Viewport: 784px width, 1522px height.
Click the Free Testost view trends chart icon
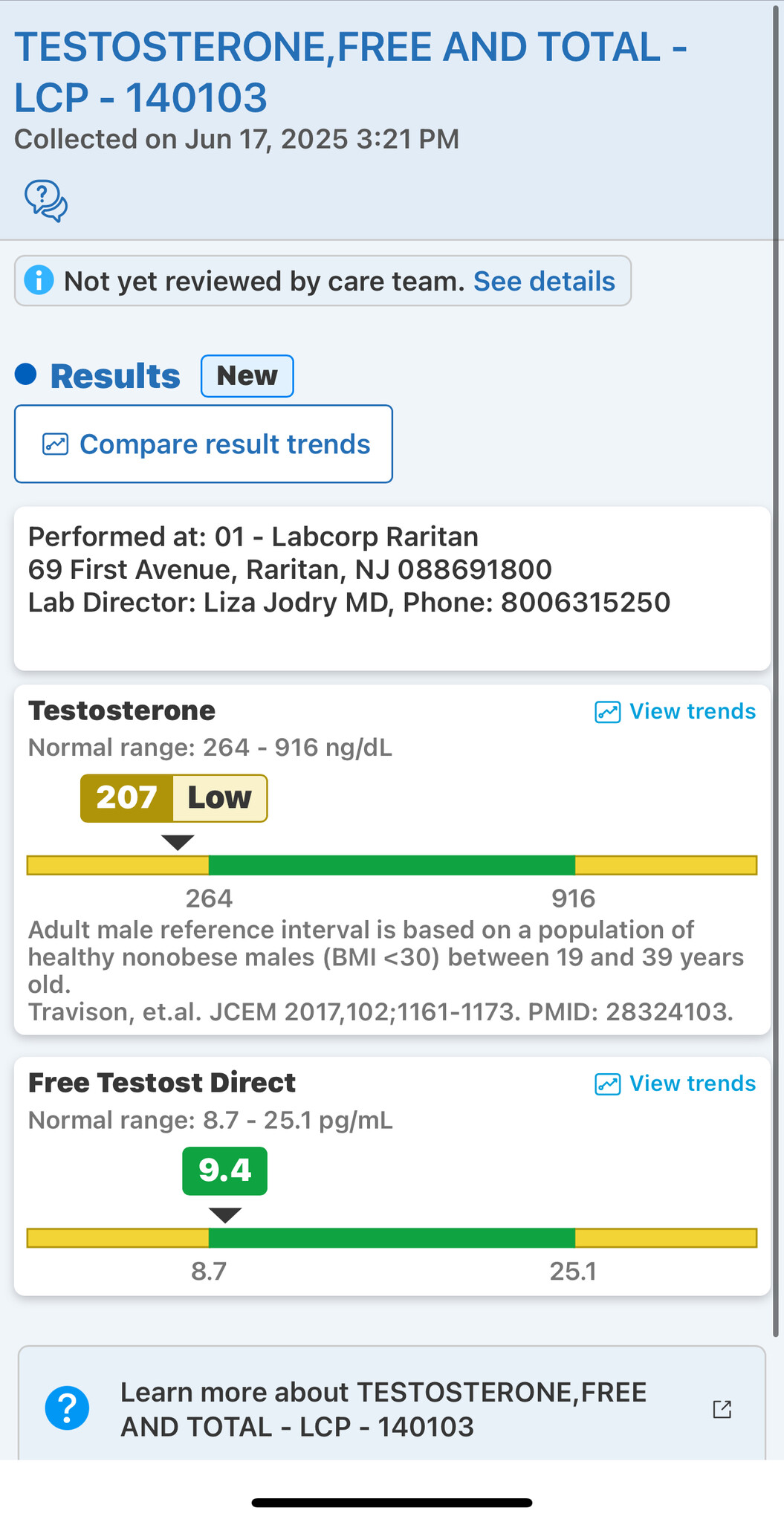(608, 1084)
